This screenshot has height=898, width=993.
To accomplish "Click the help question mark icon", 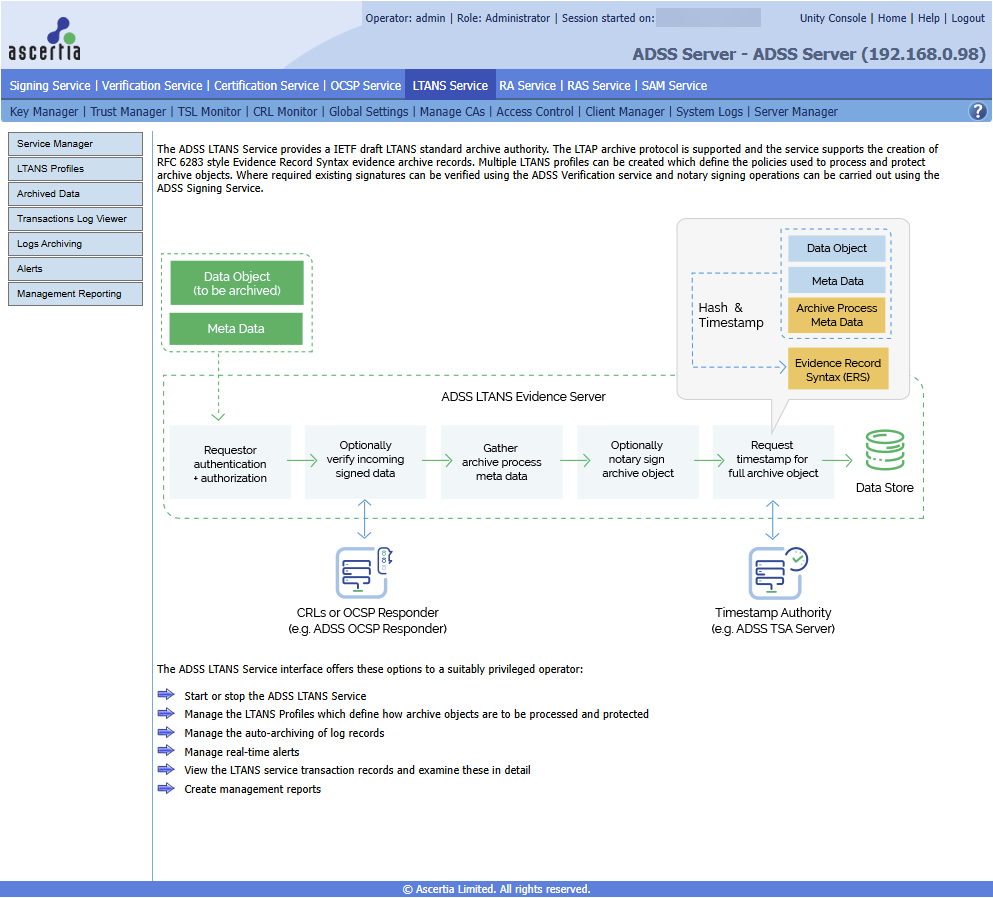I will pos(978,111).
